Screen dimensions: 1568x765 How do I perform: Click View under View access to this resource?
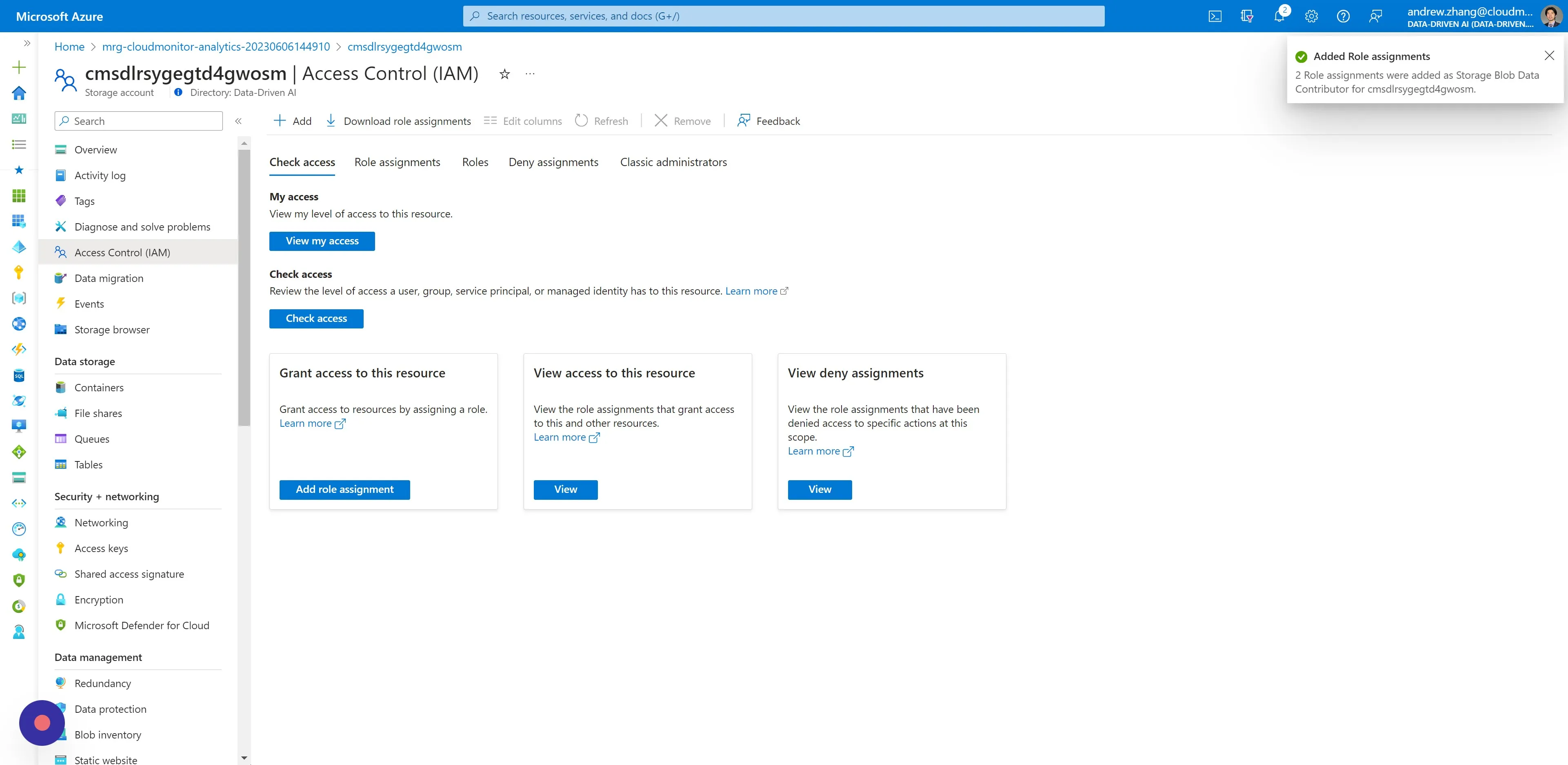566,489
